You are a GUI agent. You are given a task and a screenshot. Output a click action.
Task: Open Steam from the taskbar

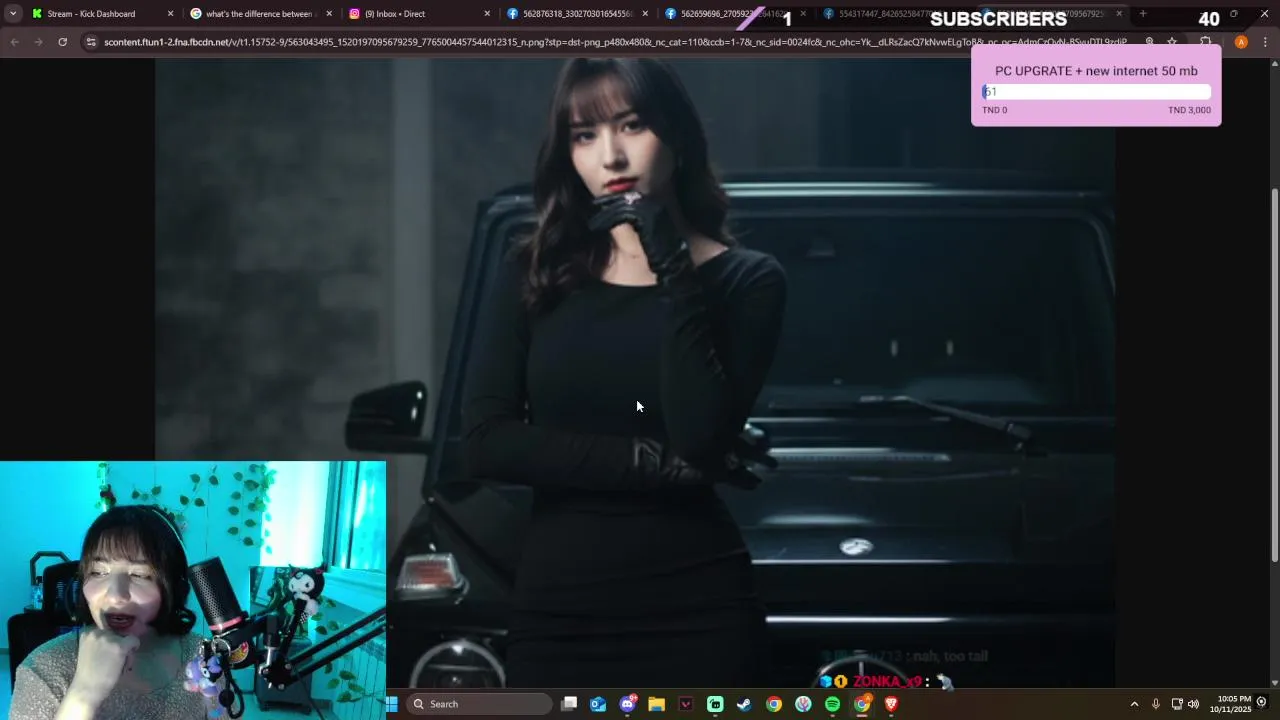pos(744,704)
